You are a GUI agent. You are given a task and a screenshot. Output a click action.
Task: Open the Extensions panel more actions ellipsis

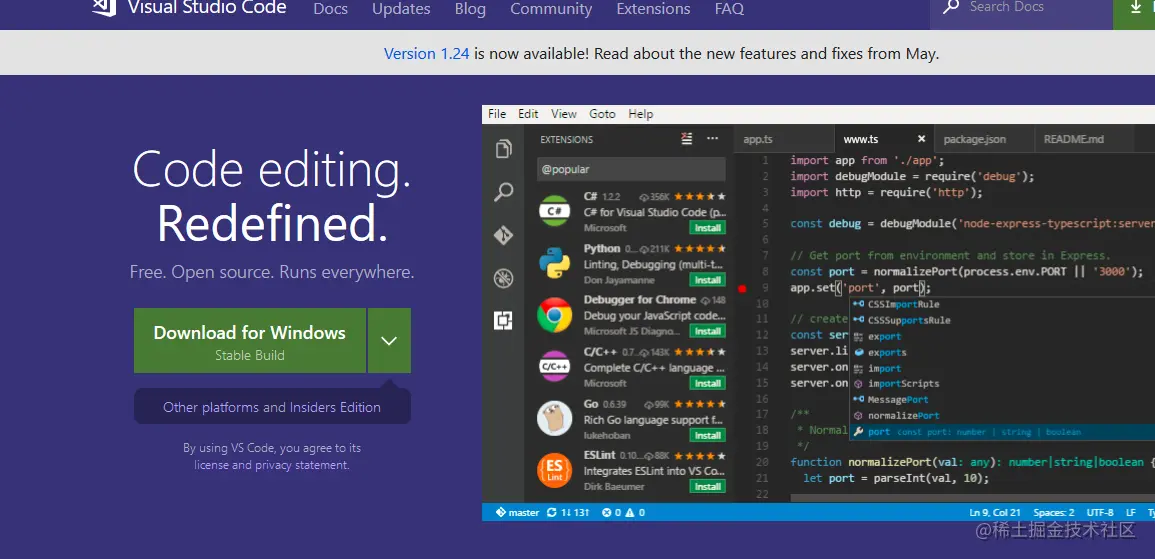click(x=712, y=138)
